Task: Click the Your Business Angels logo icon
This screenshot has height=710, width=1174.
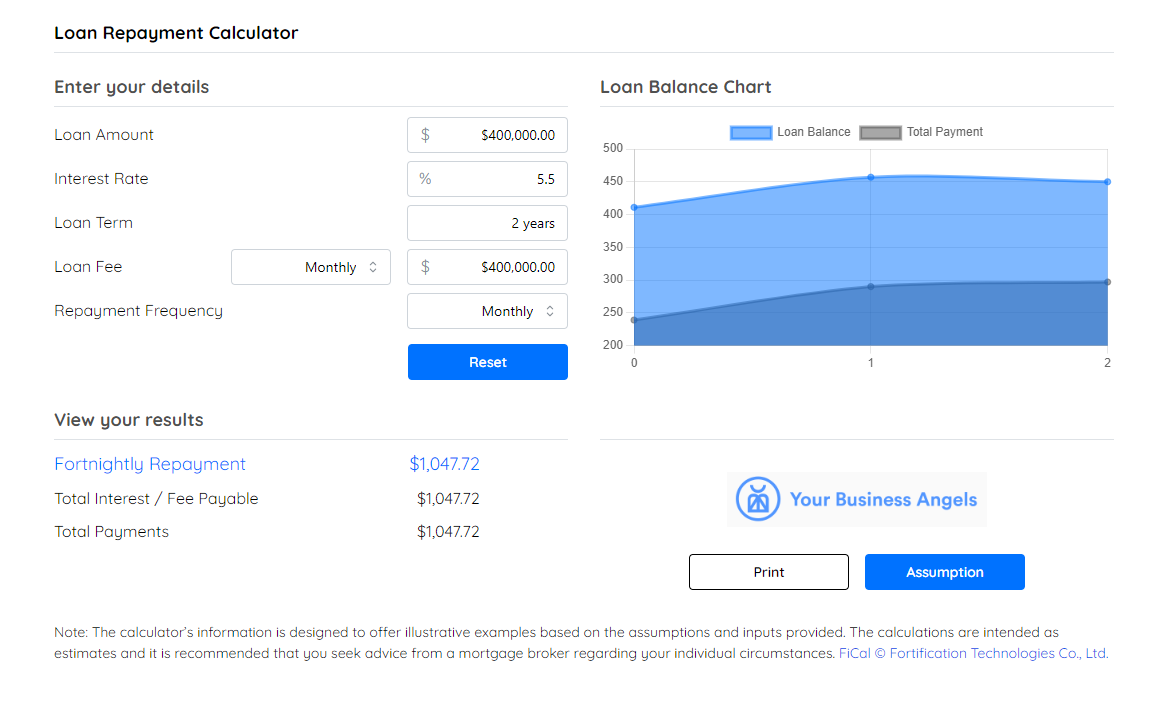Action: 757,498
